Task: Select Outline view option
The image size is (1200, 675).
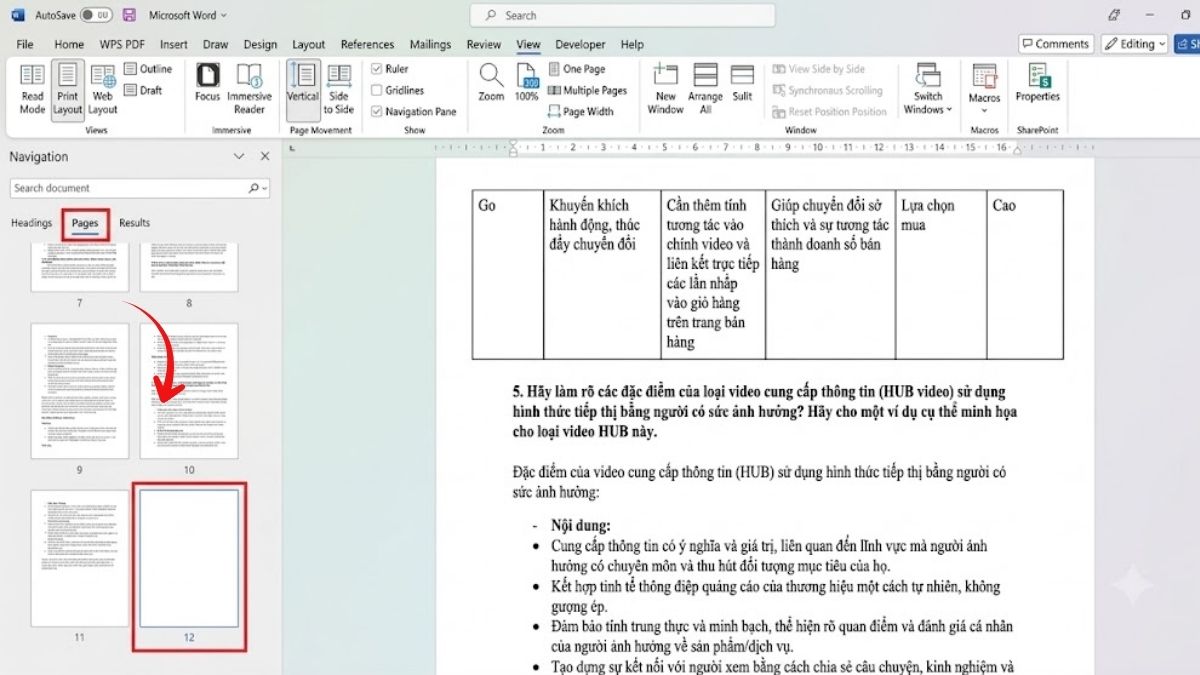Action: click(x=148, y=69)
